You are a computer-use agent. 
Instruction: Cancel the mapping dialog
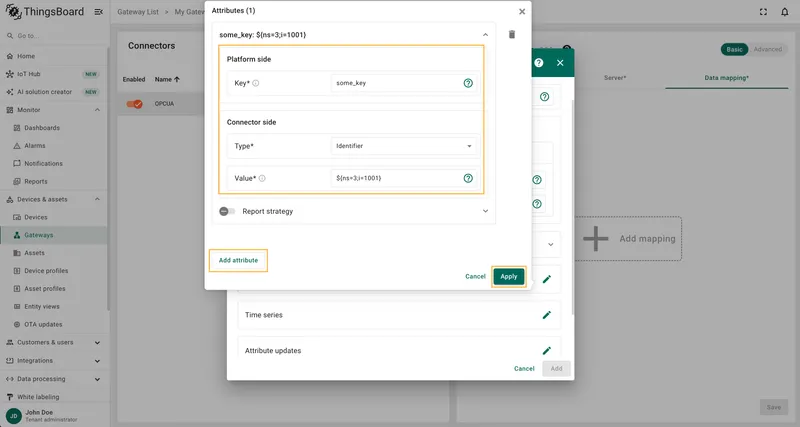(x=524, y=368)
